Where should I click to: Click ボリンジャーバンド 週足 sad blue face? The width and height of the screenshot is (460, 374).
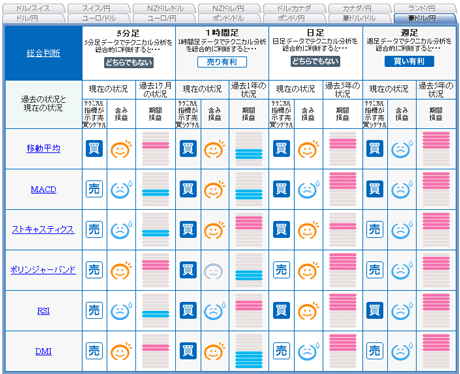tap(401, 270)
